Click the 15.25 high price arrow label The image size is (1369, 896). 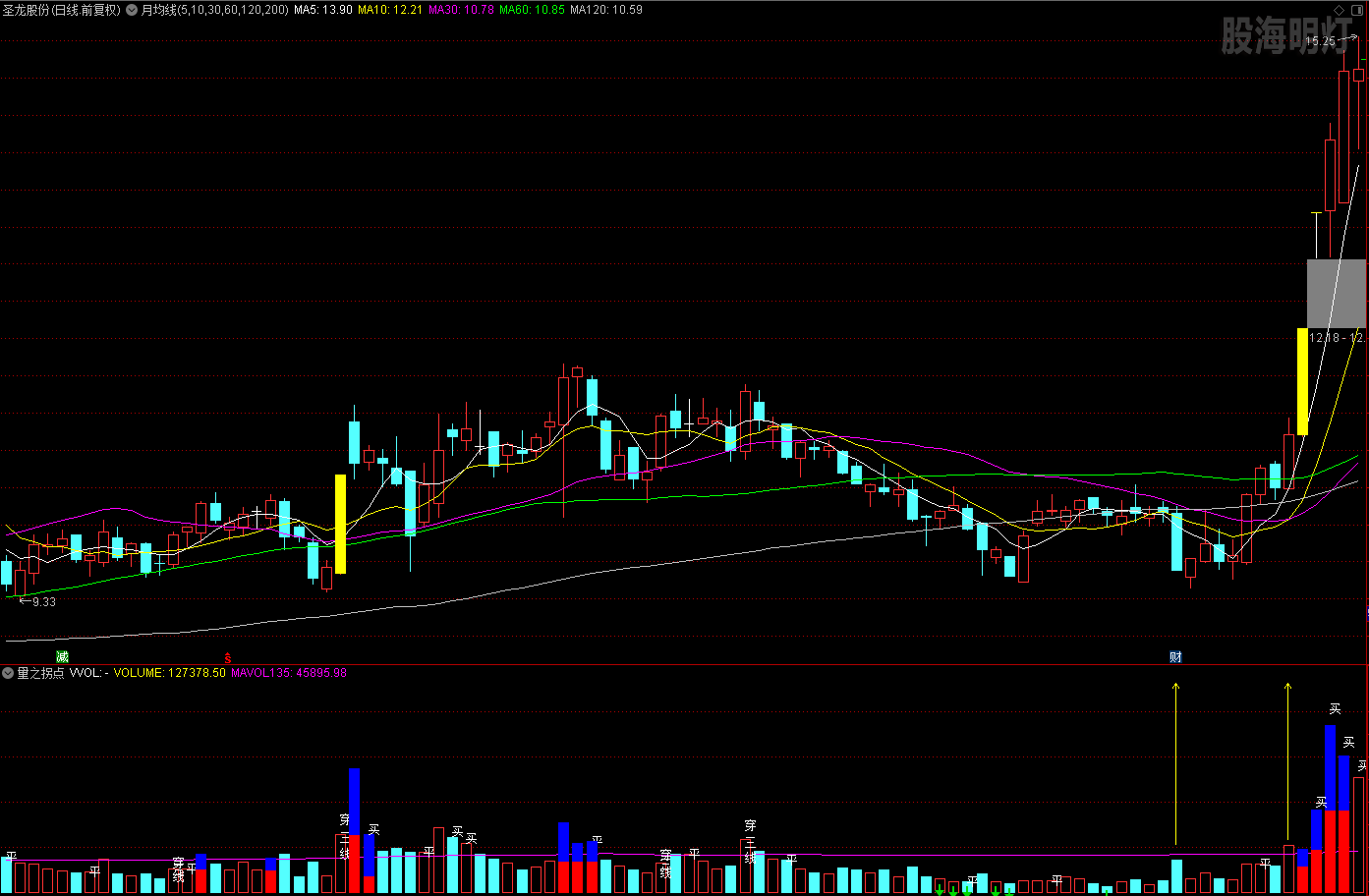click(x=1322, y=41)
